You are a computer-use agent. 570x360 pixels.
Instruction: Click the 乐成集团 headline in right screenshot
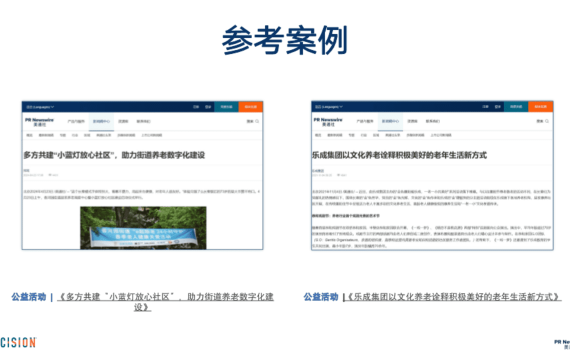click(400, 155)
